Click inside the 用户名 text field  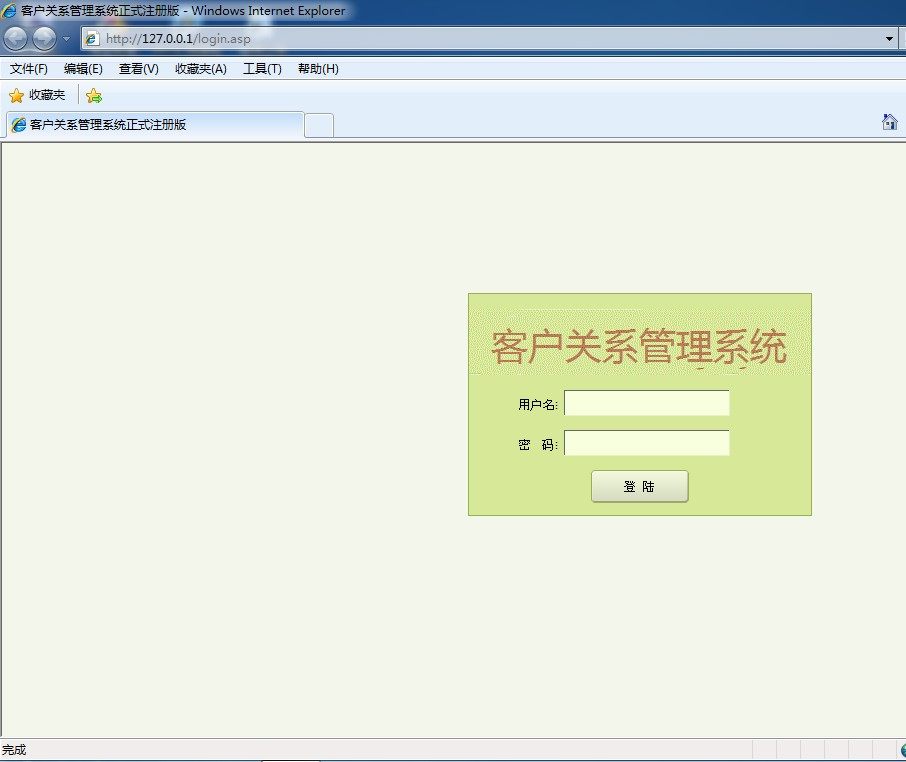pyautogui.click(x=646, y=403)
